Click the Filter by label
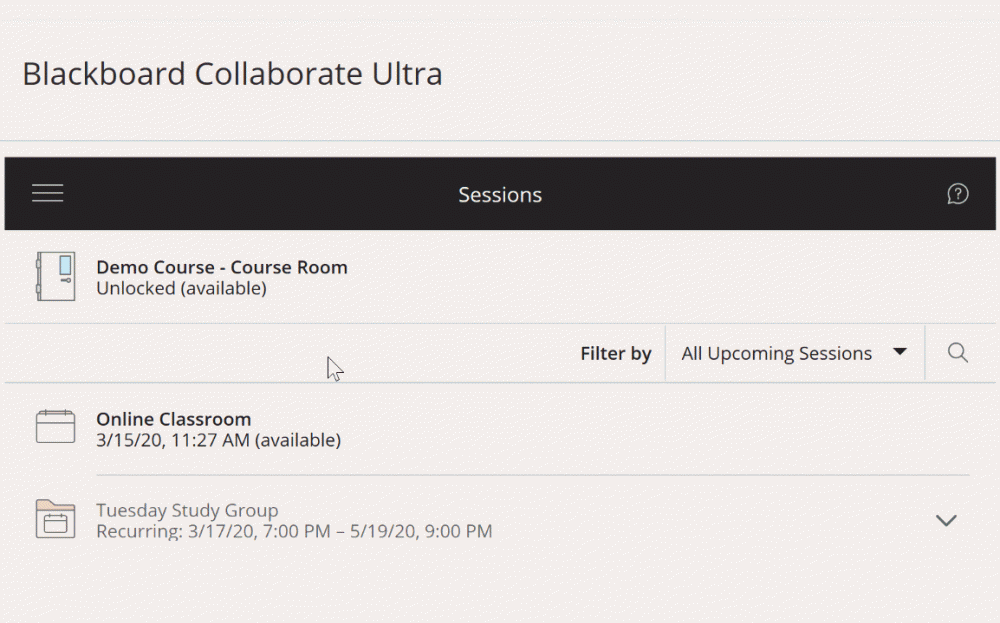The height and width of the screenshot is (623, 1000). pyautogui.click(x=615, y=353)
